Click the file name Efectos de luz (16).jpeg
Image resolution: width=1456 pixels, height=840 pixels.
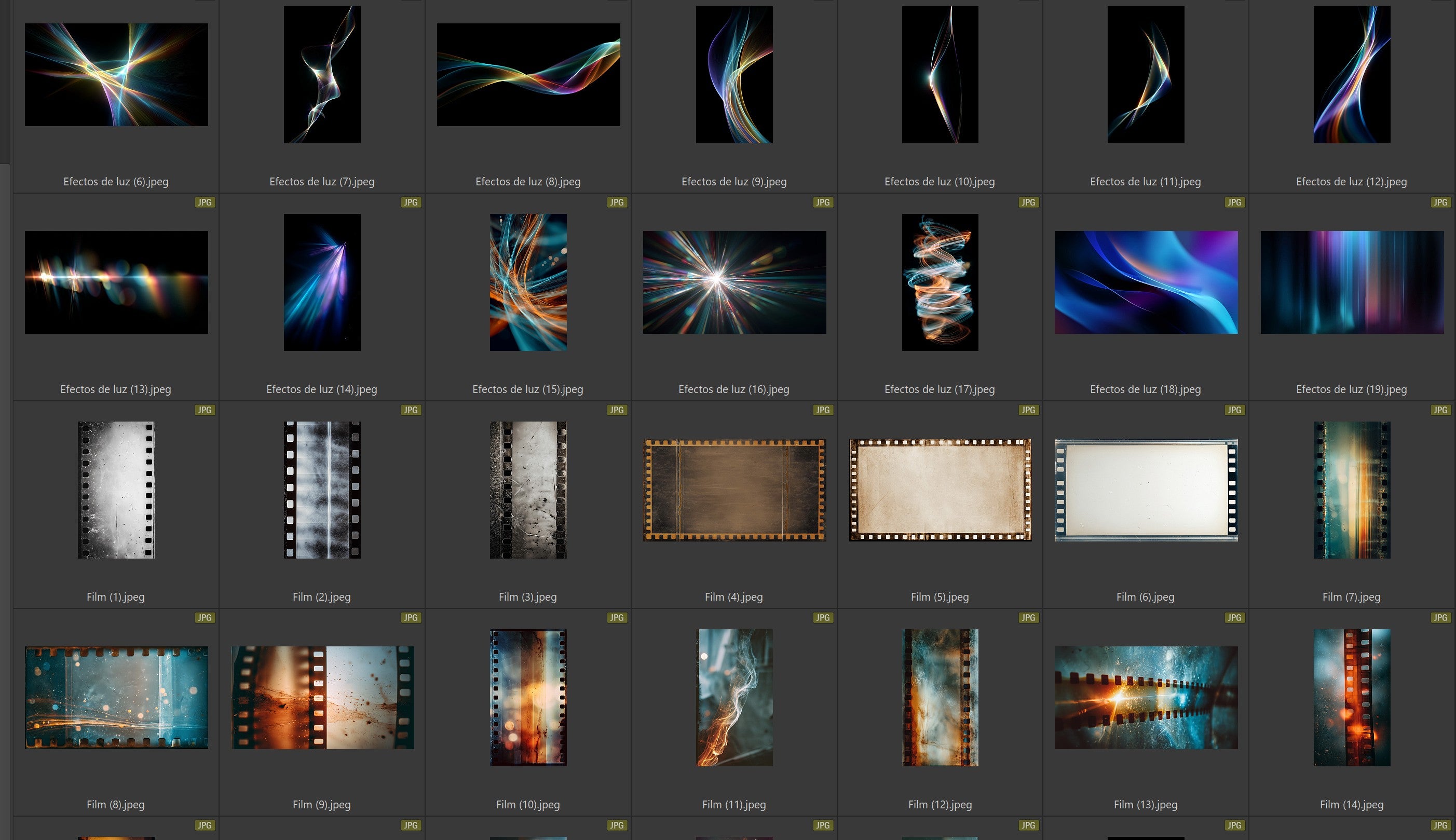pyautogui.click(x=734, y=389)
